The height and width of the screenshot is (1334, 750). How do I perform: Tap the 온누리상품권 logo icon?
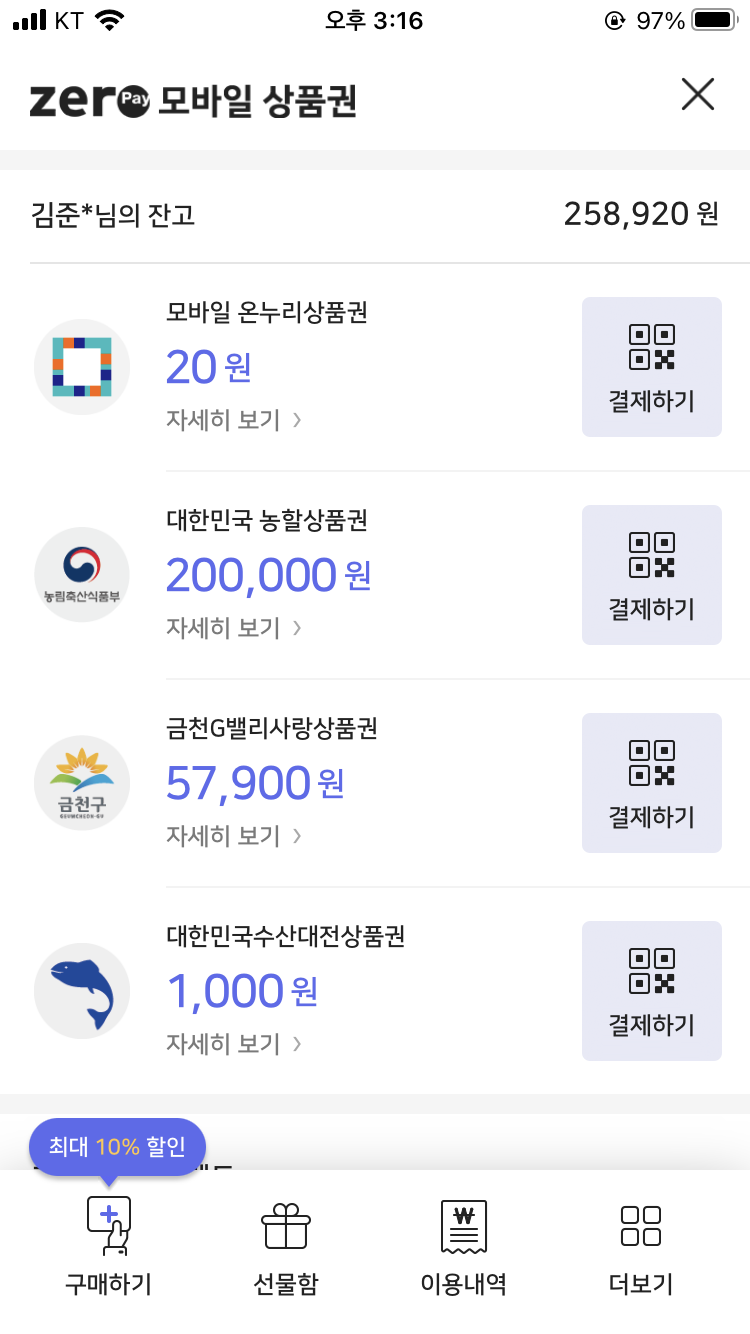click(82, 367)
